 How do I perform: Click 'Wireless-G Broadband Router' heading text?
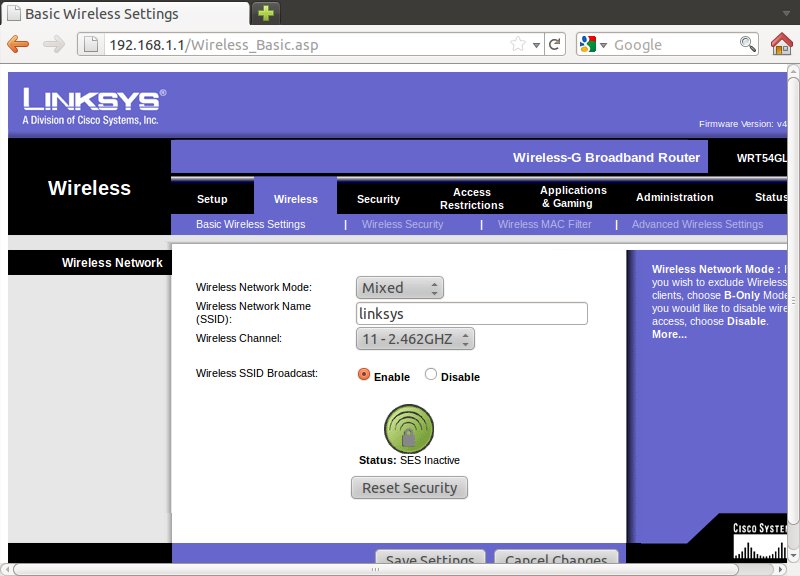coord(606,157)
